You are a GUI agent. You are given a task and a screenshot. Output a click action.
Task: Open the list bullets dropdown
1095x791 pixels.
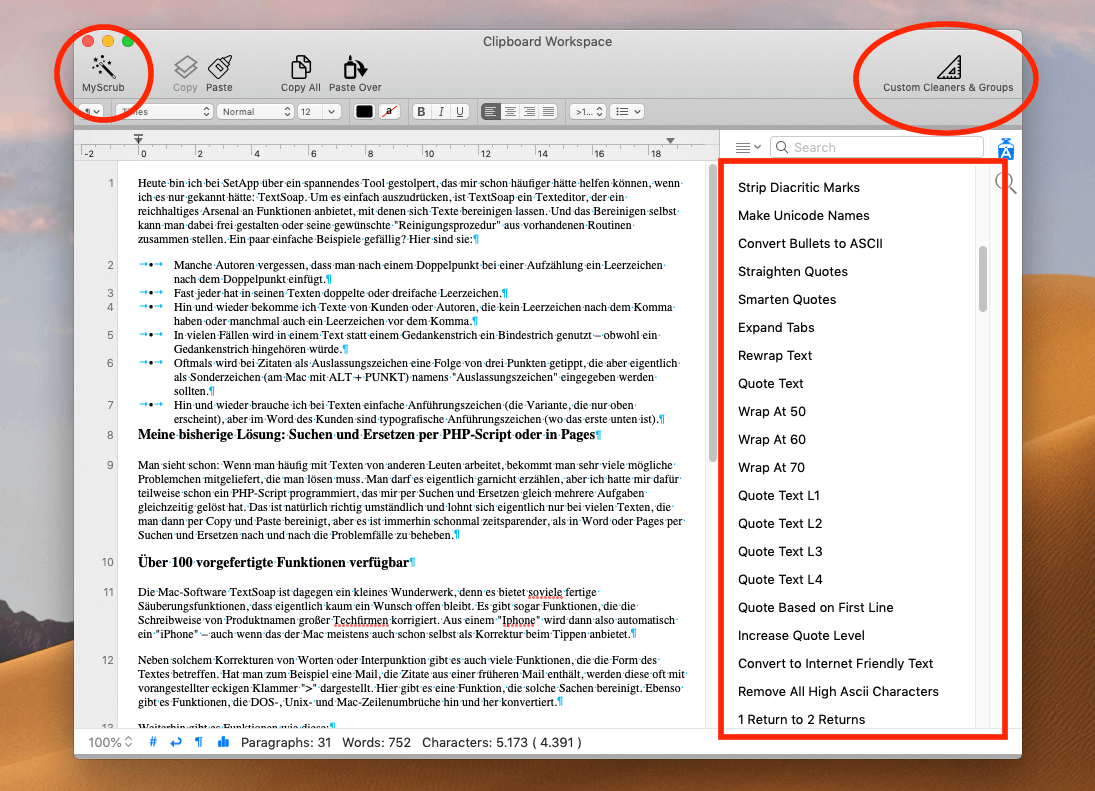coord(626,112)
